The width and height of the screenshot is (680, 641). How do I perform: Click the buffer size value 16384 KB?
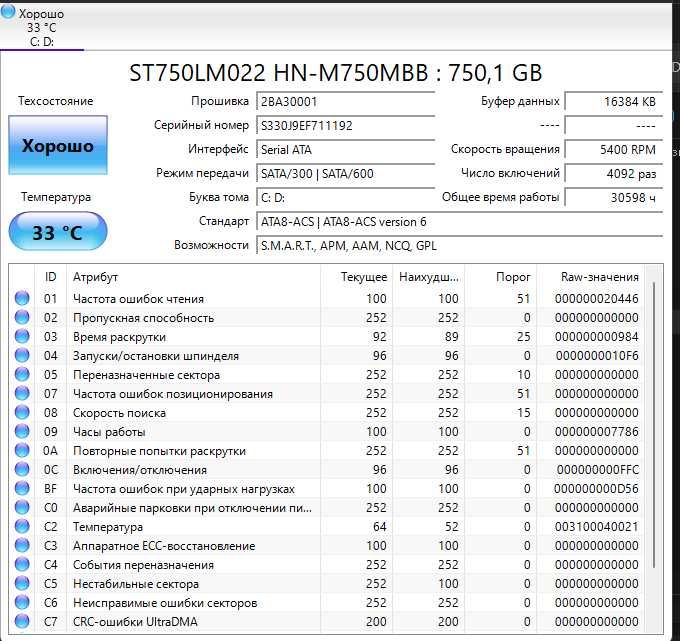pyautogui.click(x=614, y=101)
